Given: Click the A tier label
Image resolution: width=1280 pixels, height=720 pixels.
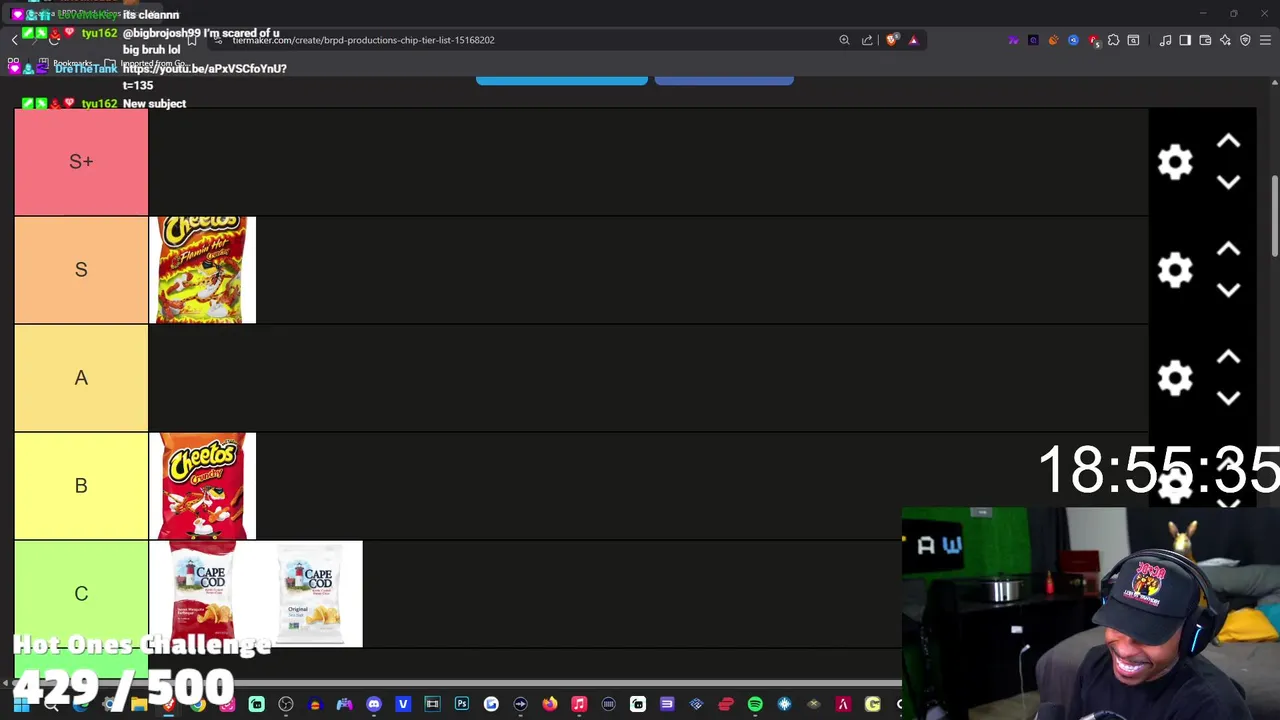Looking at the screenshot, I should [x=81, y=378].
